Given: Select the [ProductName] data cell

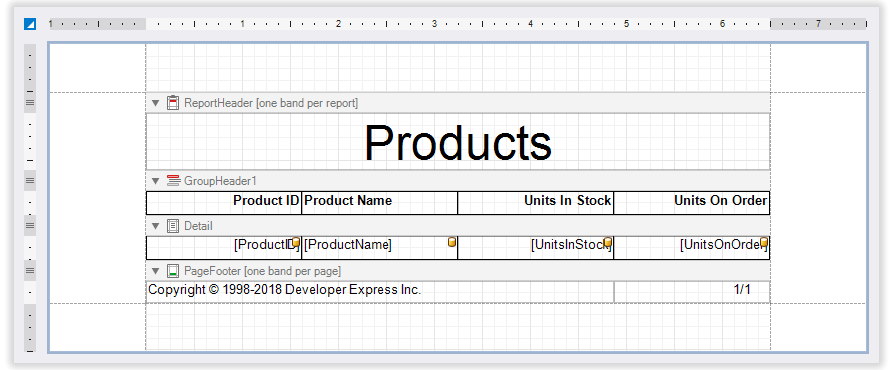Looking at the screenshot, I should 379,247.
